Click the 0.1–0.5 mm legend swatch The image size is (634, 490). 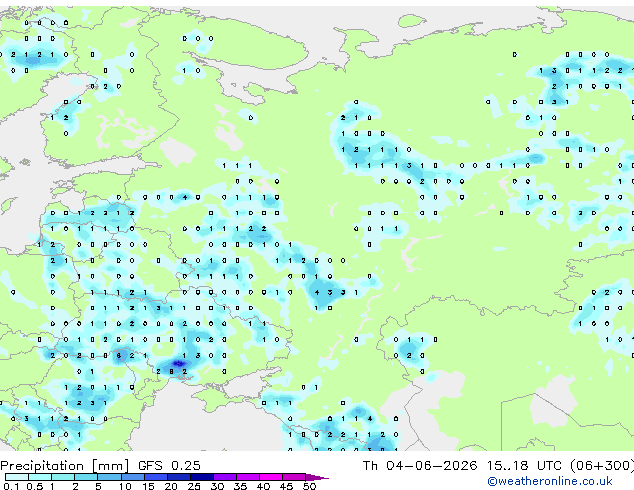[x=17, y=477]
